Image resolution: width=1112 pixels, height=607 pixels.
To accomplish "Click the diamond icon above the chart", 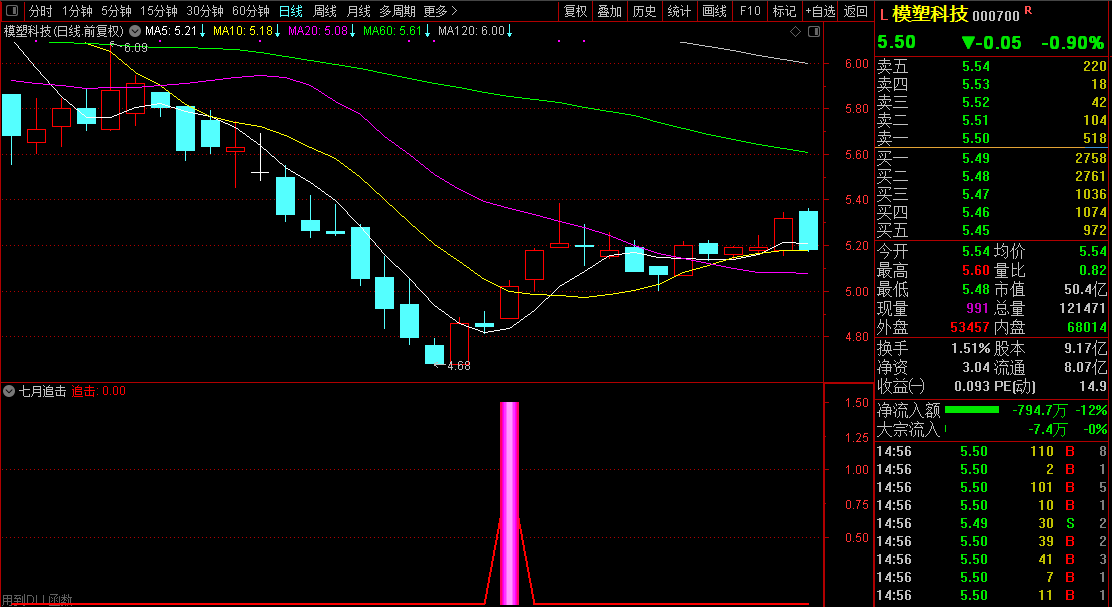I will point(795,32).
